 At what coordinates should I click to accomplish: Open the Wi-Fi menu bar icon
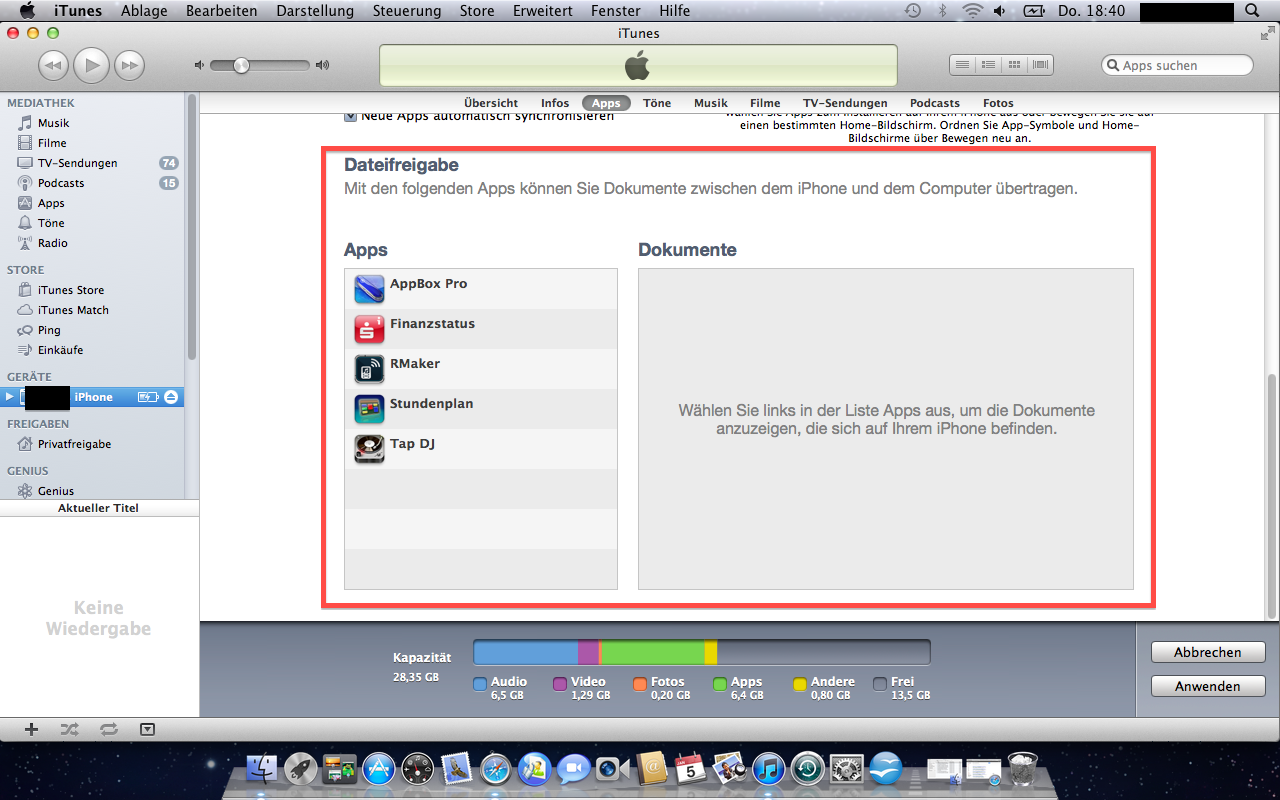[x=972, y=11]
